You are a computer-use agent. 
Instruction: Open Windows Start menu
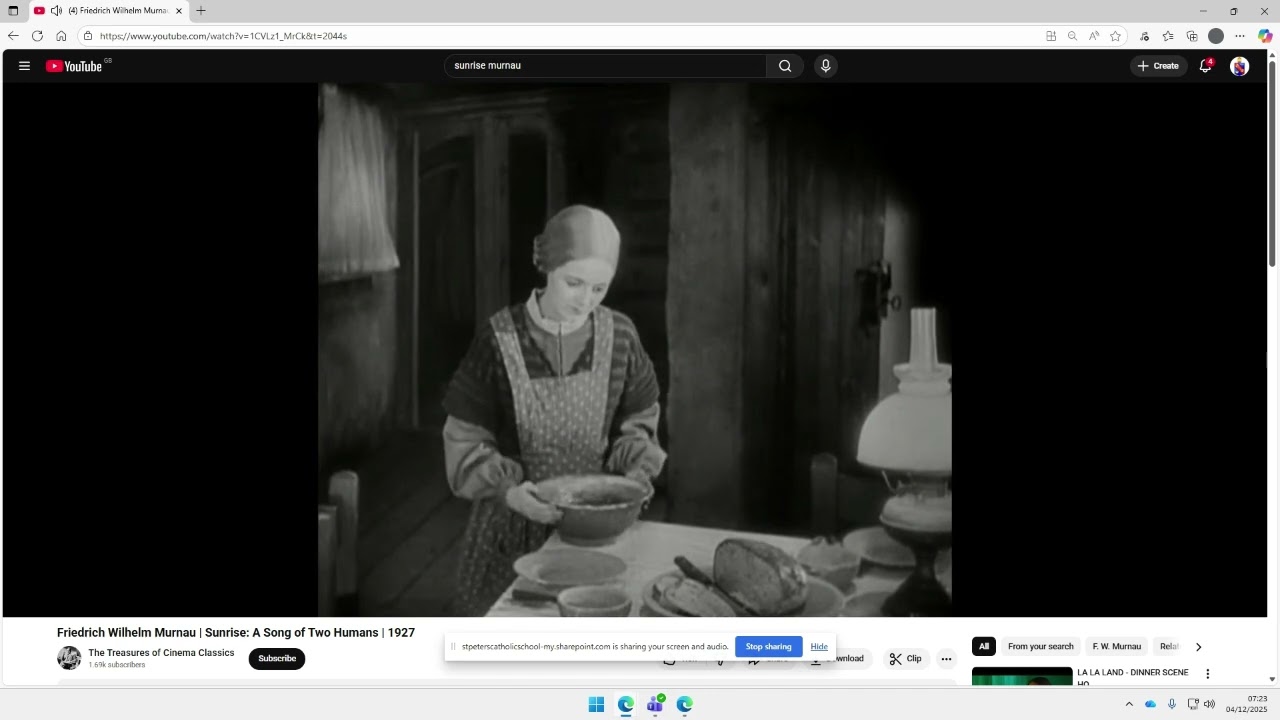pos(596,705)
